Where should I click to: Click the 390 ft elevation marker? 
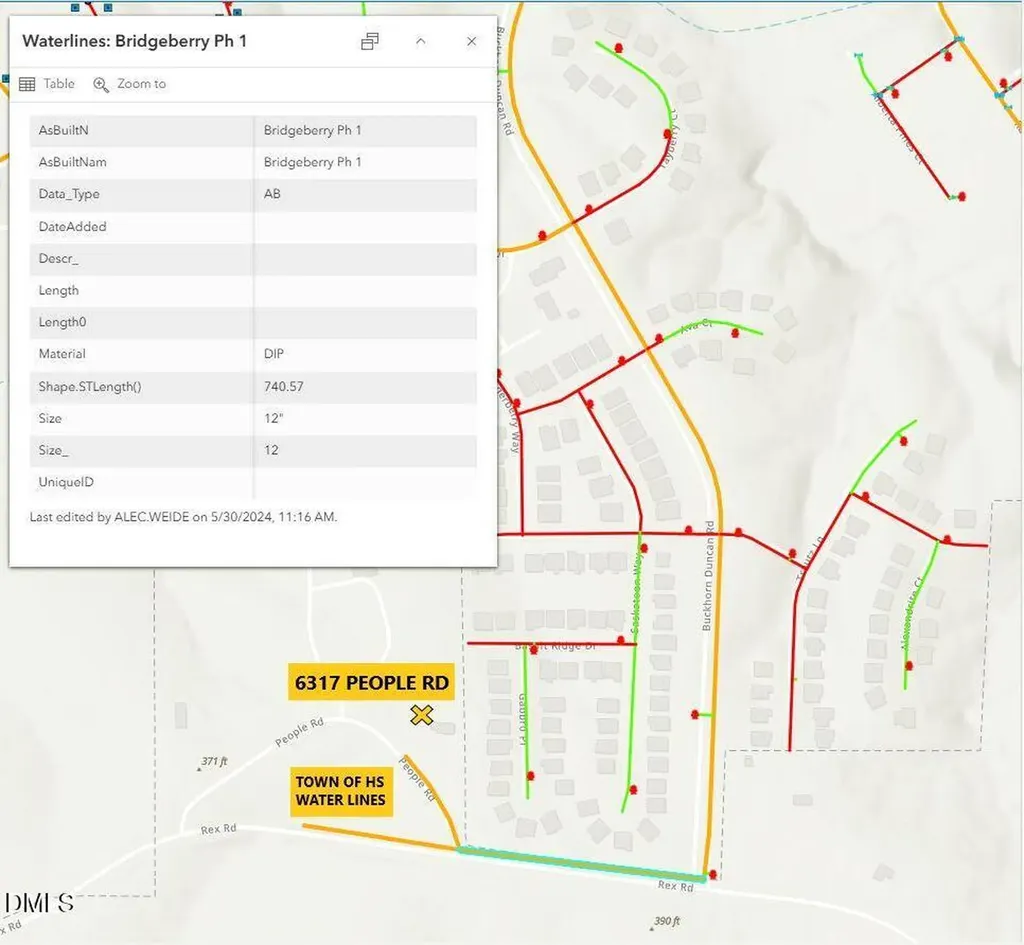665,921
